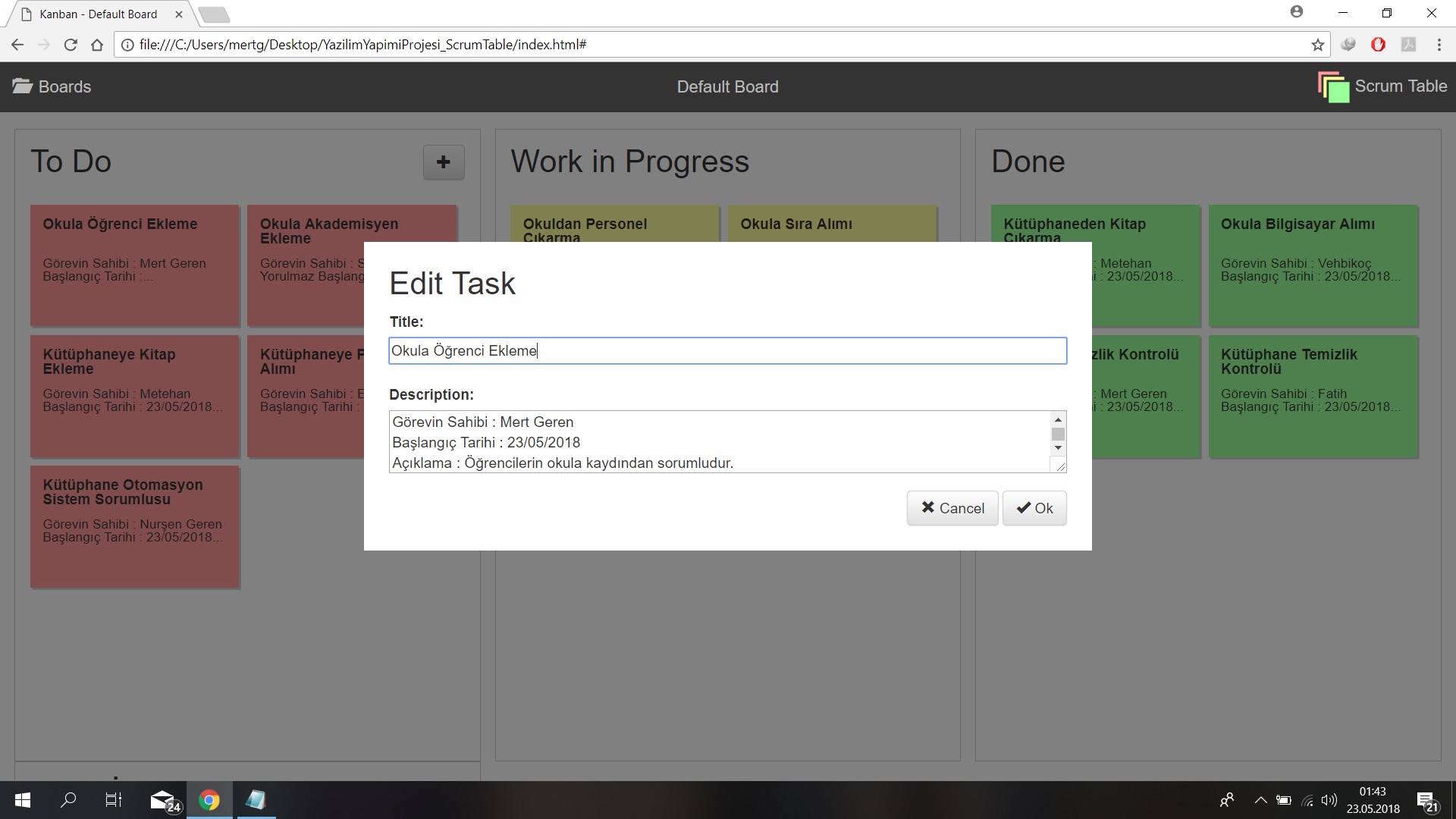Open the Action Center notifications
Viewport: 1456px width, 819px height.
[1427, 801]
